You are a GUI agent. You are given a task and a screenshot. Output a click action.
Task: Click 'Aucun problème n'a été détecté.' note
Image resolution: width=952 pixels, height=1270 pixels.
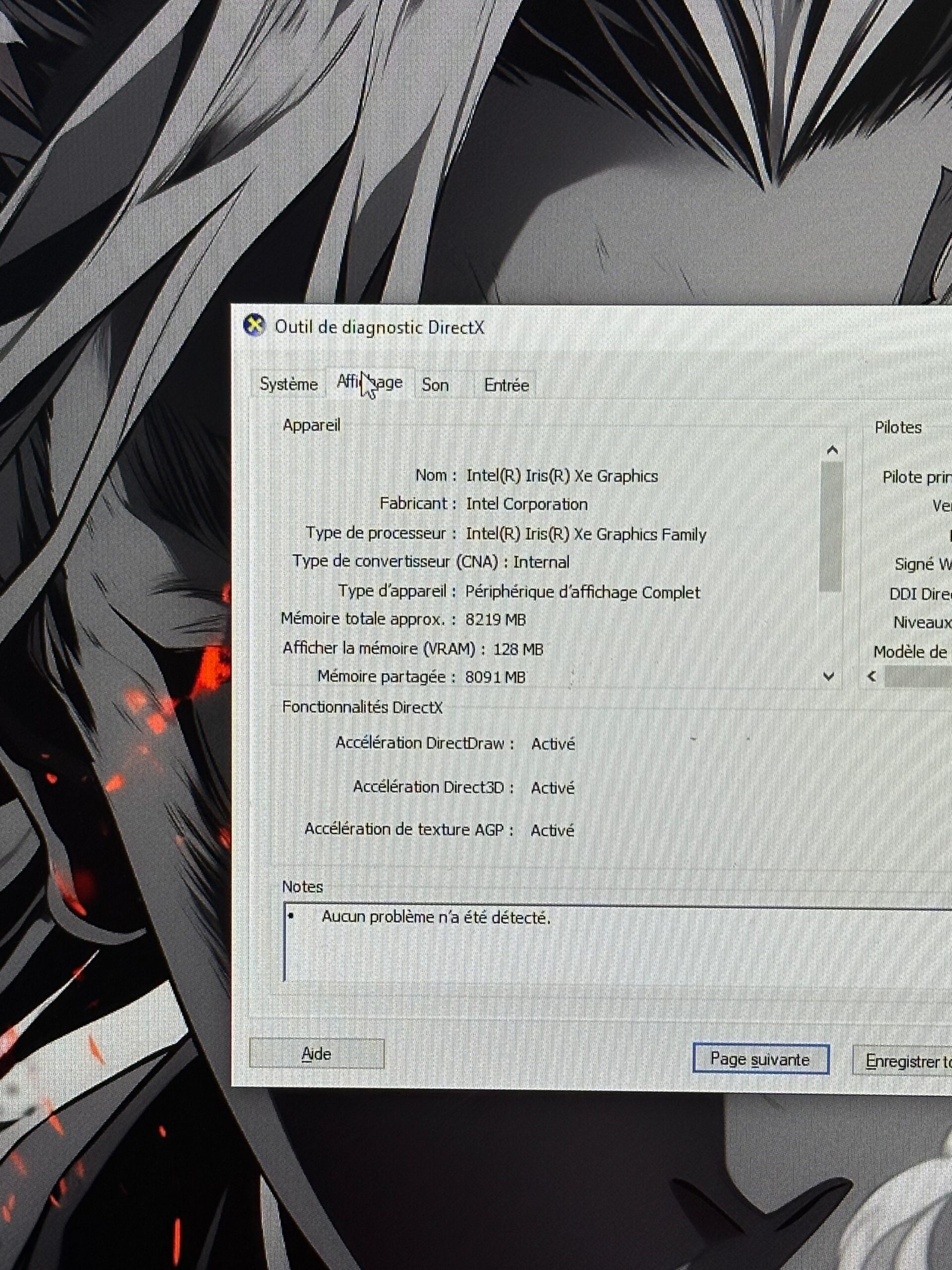coord(436,917)
